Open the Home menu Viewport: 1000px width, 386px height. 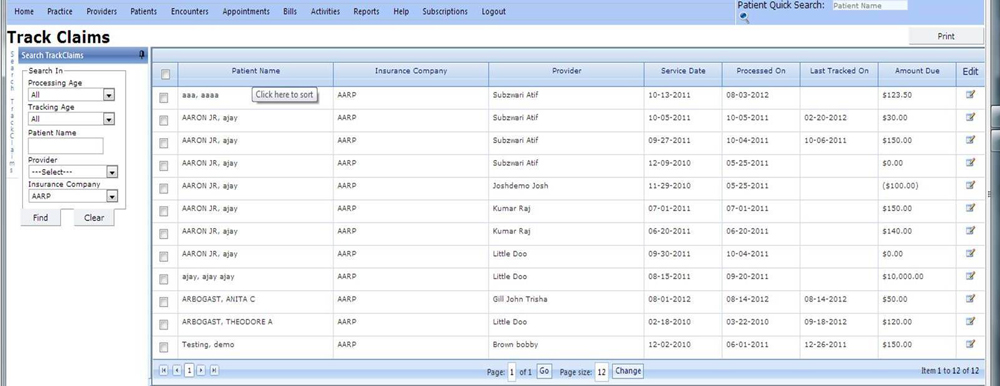24,11
